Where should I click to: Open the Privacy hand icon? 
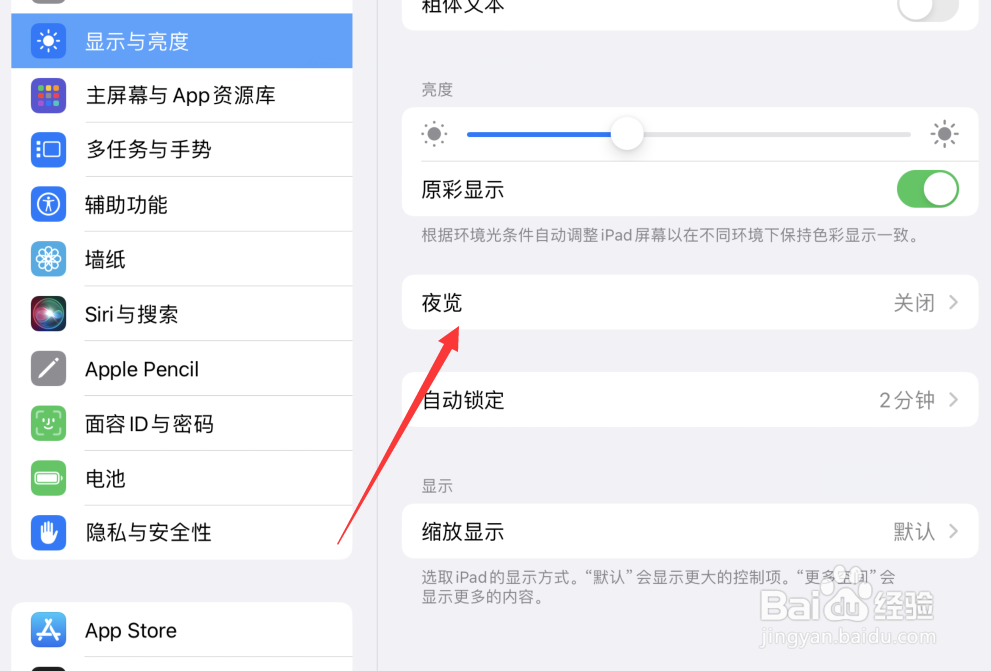[x=49, y=533]
